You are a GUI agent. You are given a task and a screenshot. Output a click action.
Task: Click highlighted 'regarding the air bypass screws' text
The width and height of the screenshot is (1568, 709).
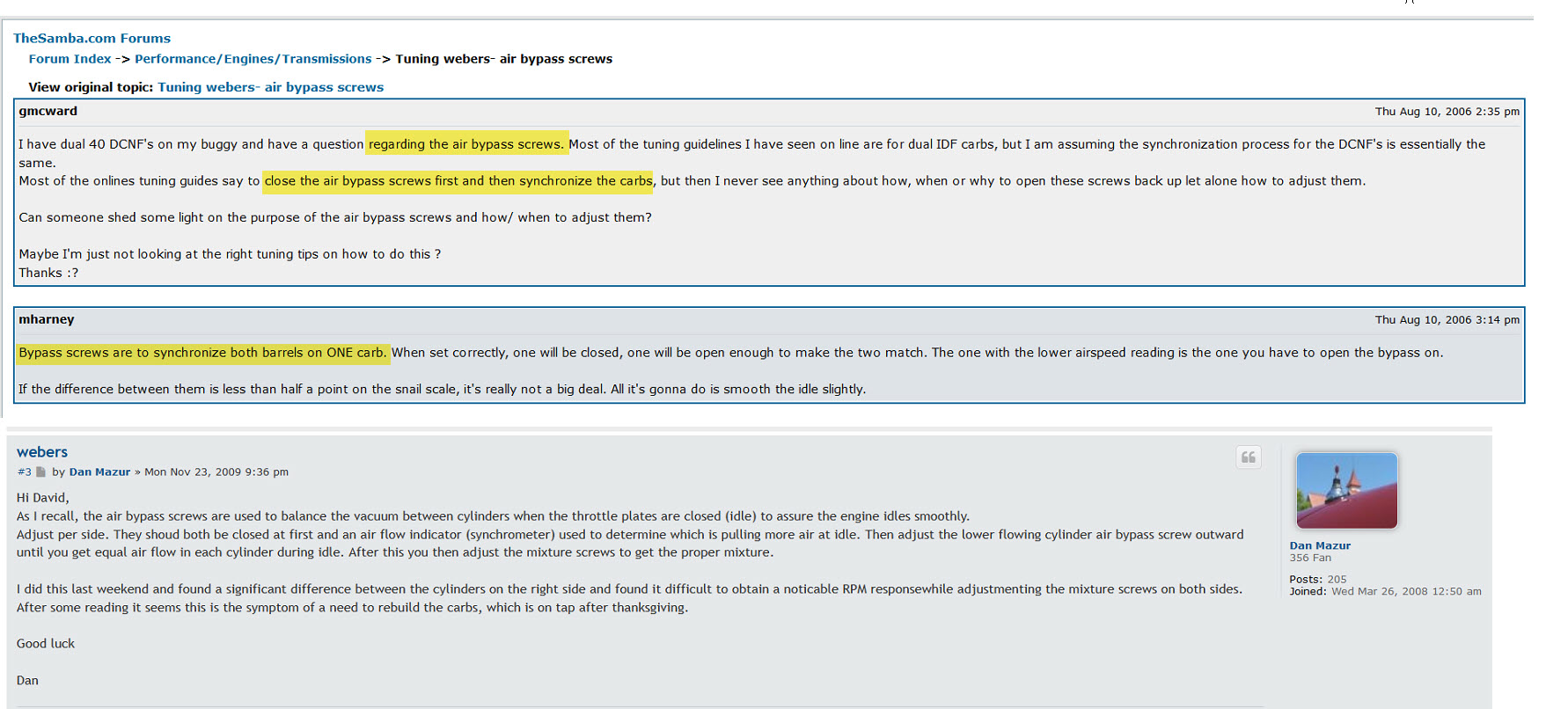(x=465, y=144)
